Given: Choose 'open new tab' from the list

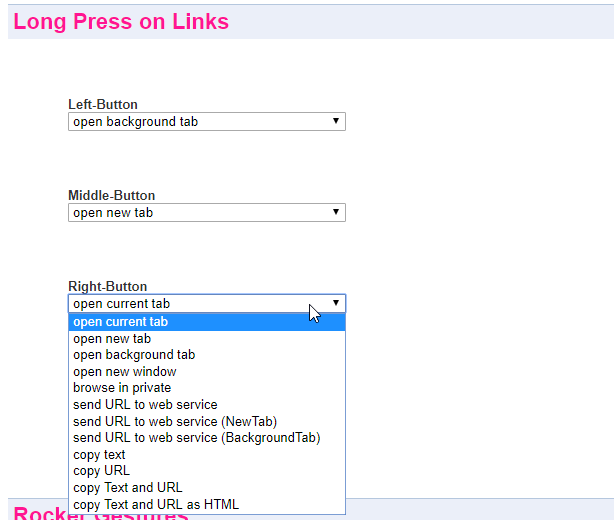Looking at the screenshot, I should [x=207, y=339].
